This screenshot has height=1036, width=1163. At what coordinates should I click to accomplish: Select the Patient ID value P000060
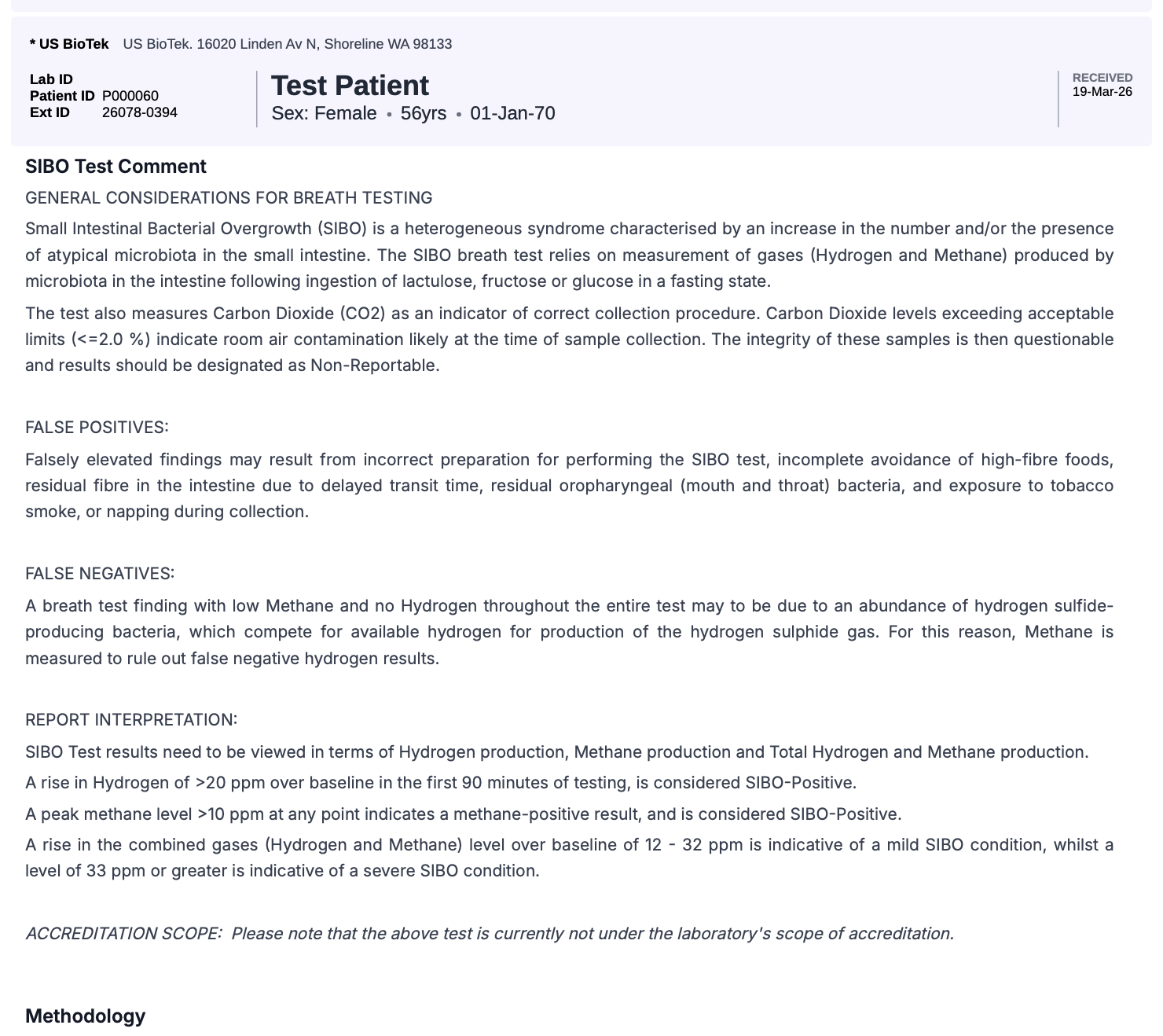point(130,96)
